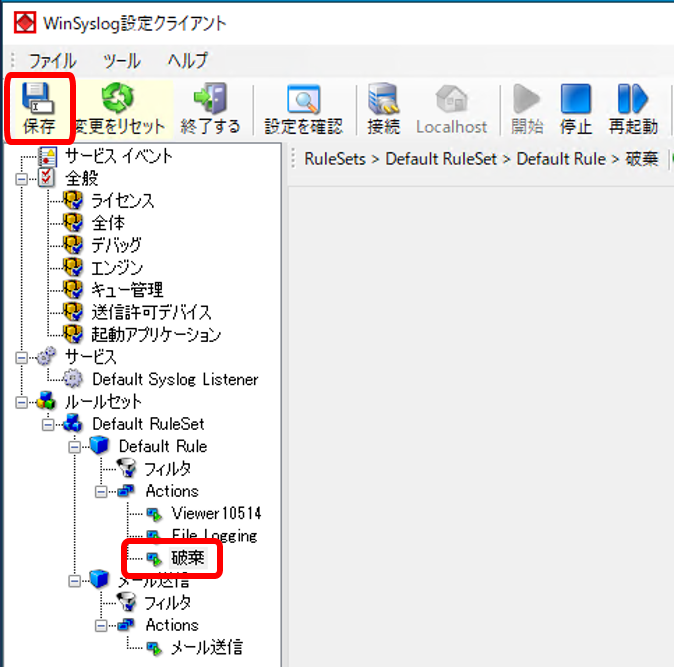Click the サービス gears icon

pos(46,356)
